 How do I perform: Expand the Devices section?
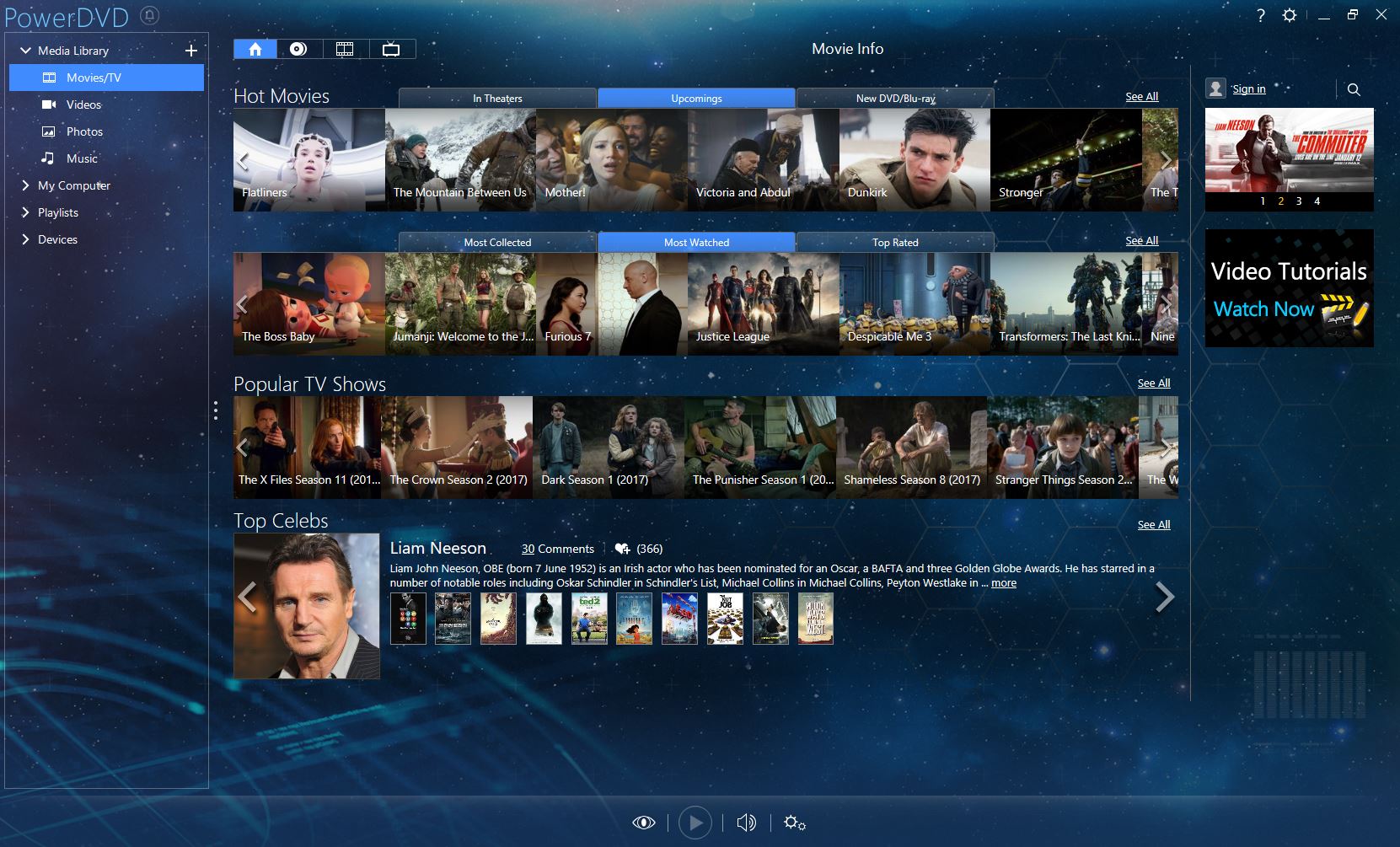point(25,239)
